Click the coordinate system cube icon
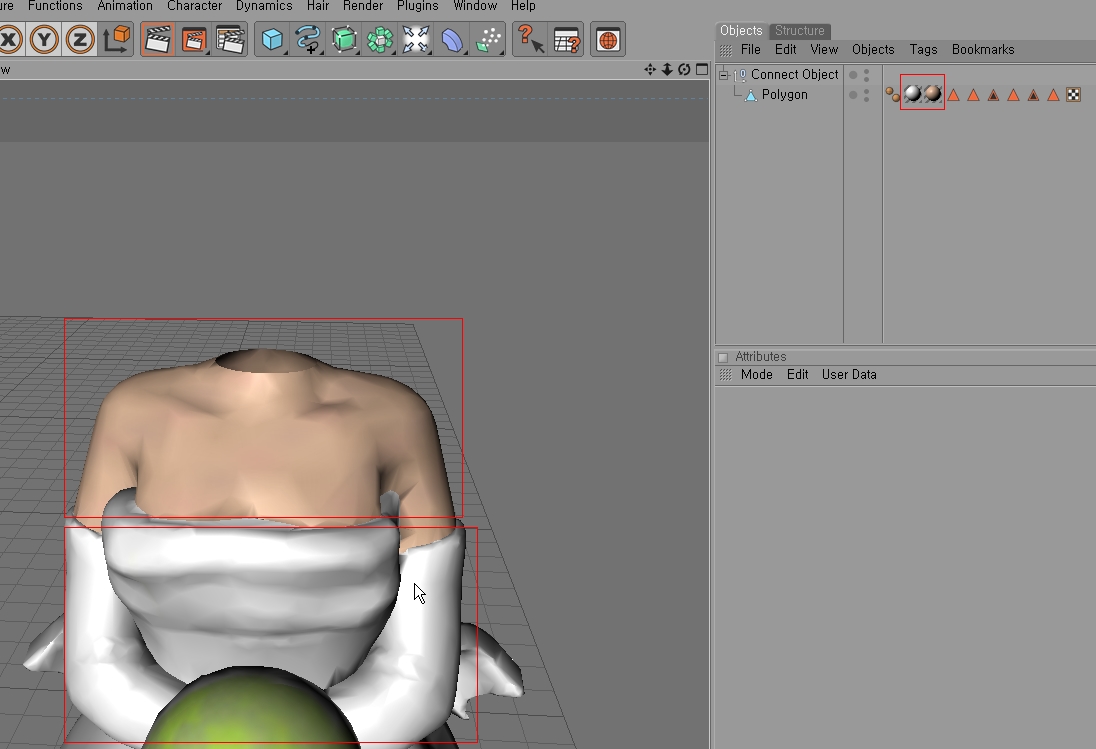This screenshot has width=1096, height=749. point(116,40)
